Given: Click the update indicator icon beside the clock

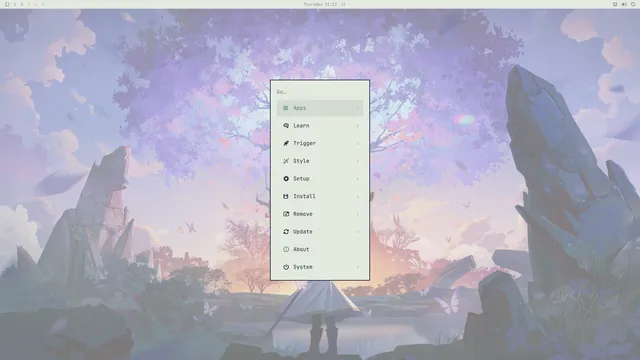Looking at the screenshot, I should [343, 4].
